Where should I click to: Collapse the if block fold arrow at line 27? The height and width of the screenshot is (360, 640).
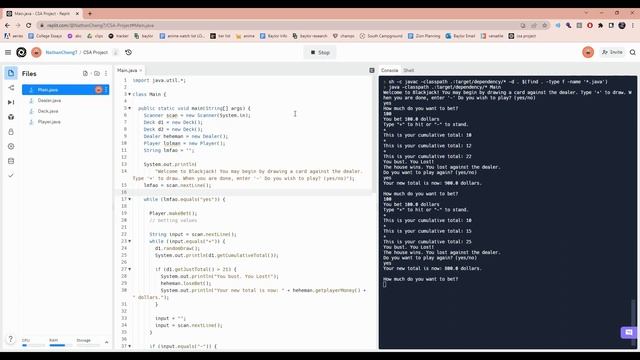(x=129, y=269)
